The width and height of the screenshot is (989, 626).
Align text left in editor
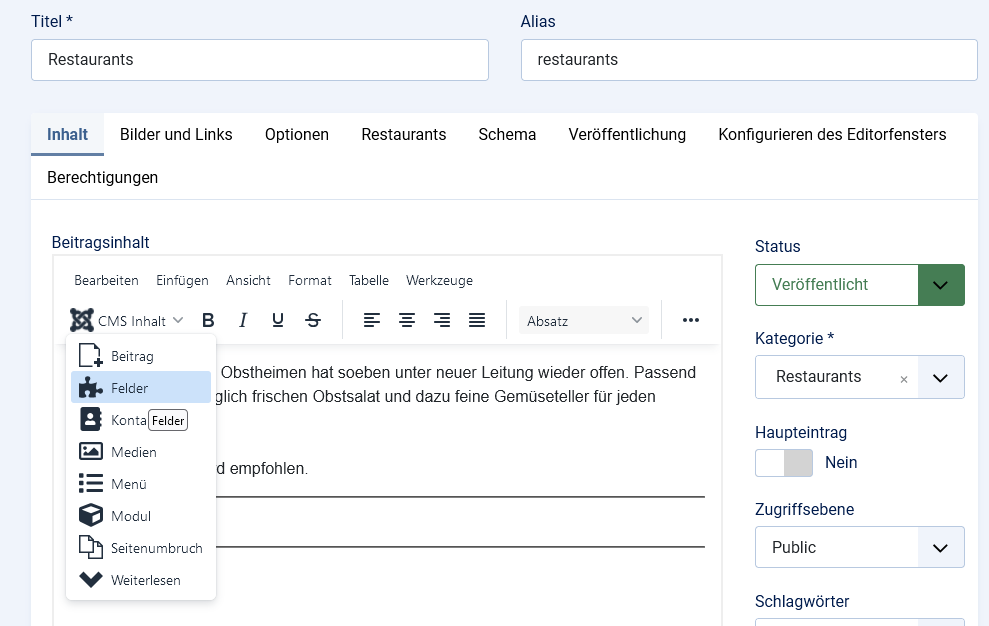tap(372, 320)
